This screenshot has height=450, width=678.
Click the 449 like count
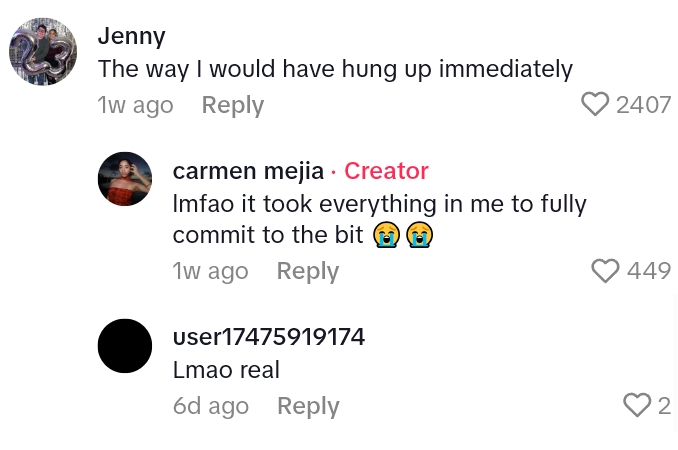648,271
